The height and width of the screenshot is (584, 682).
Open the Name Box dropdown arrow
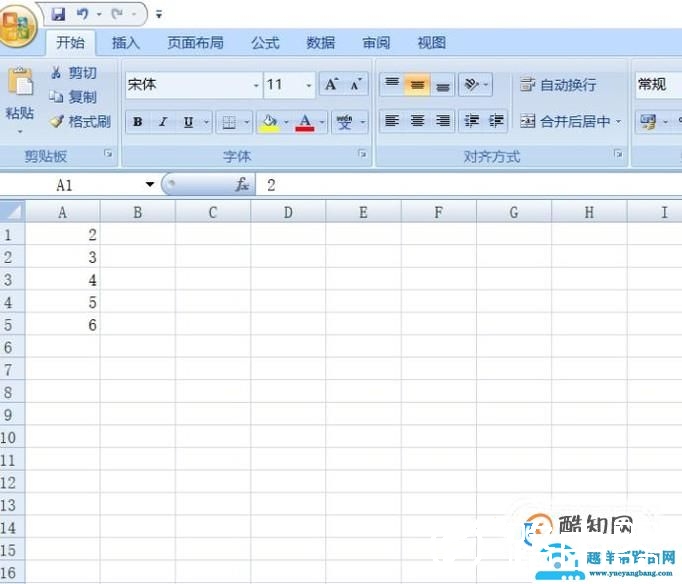point(150,184)
